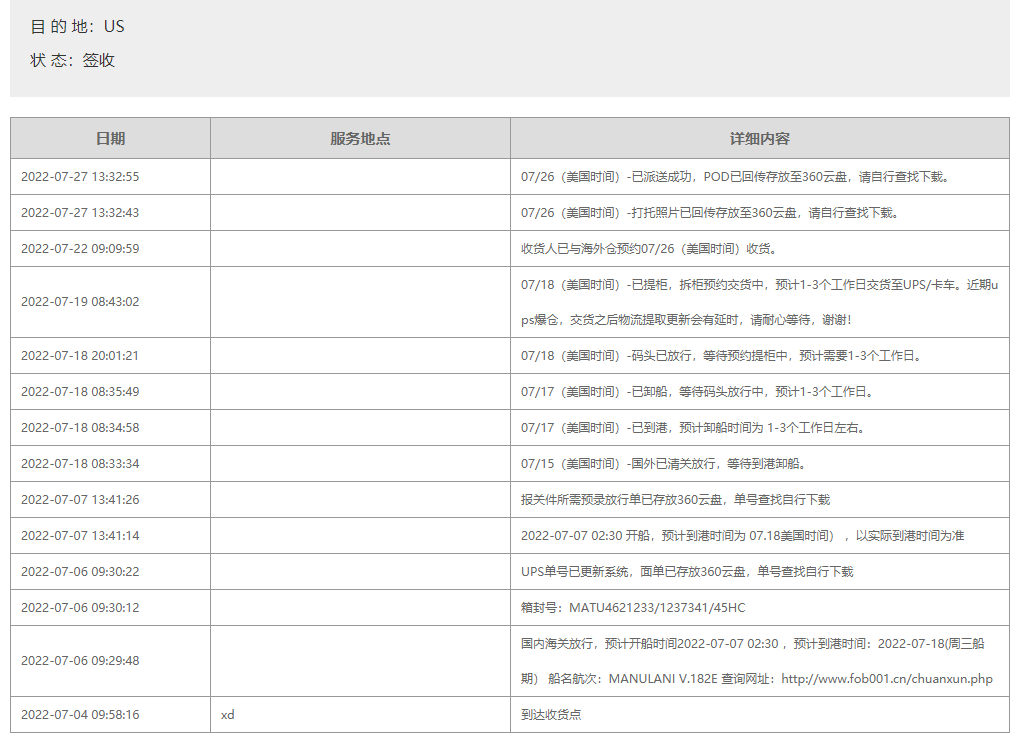Select the 目的地: US destination line
The width and height of the screenshot is (1032, 739).
tap(78, 26)
